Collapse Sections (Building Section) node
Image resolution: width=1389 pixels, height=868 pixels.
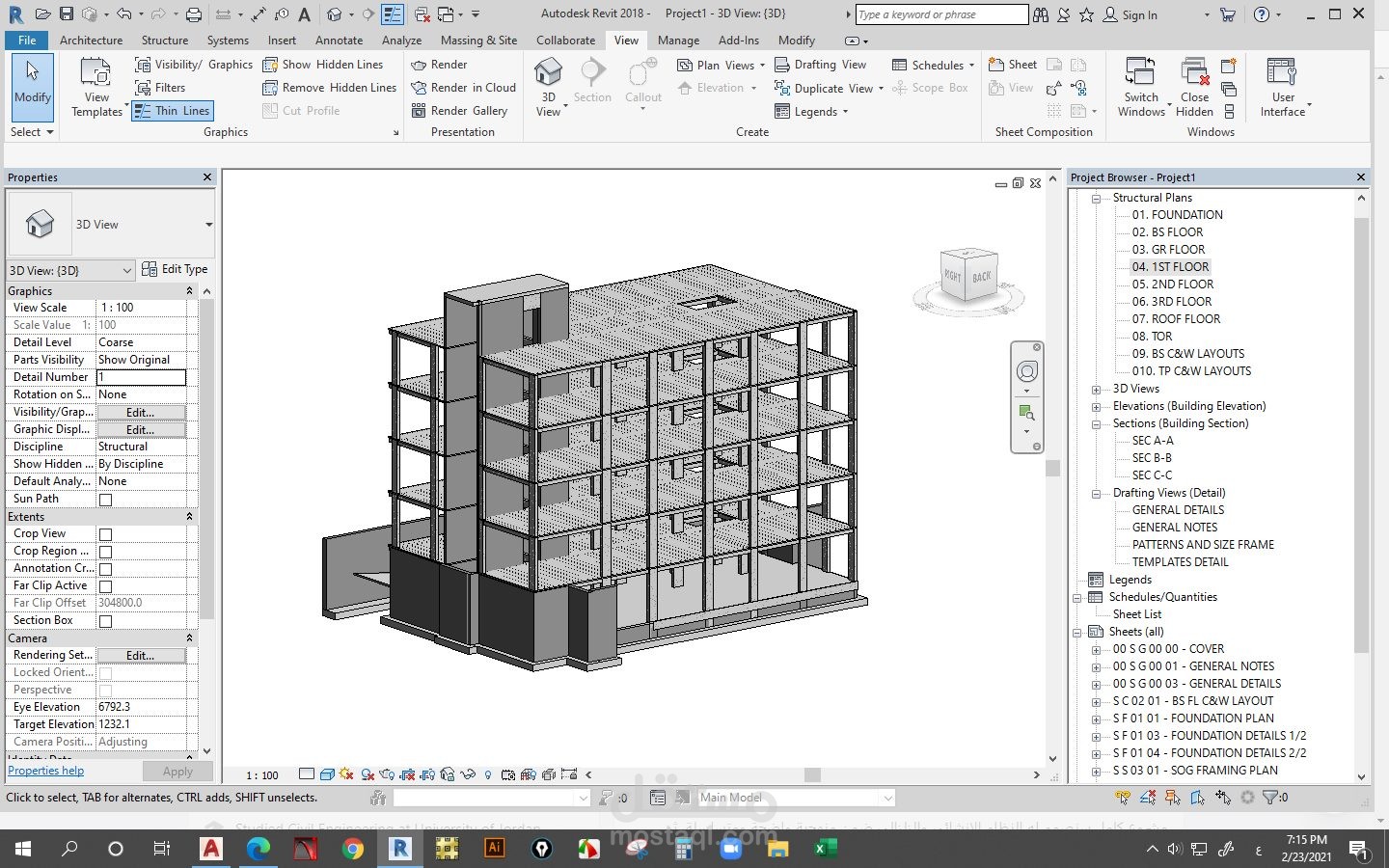tap(1096, 424)
